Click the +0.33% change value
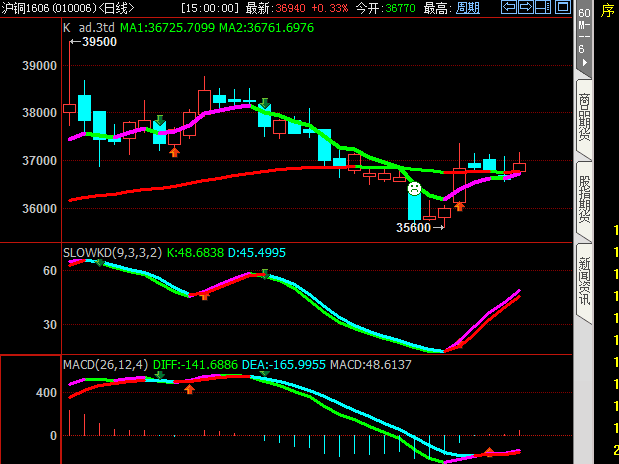 pyautogui.click(x=330, y=8)
